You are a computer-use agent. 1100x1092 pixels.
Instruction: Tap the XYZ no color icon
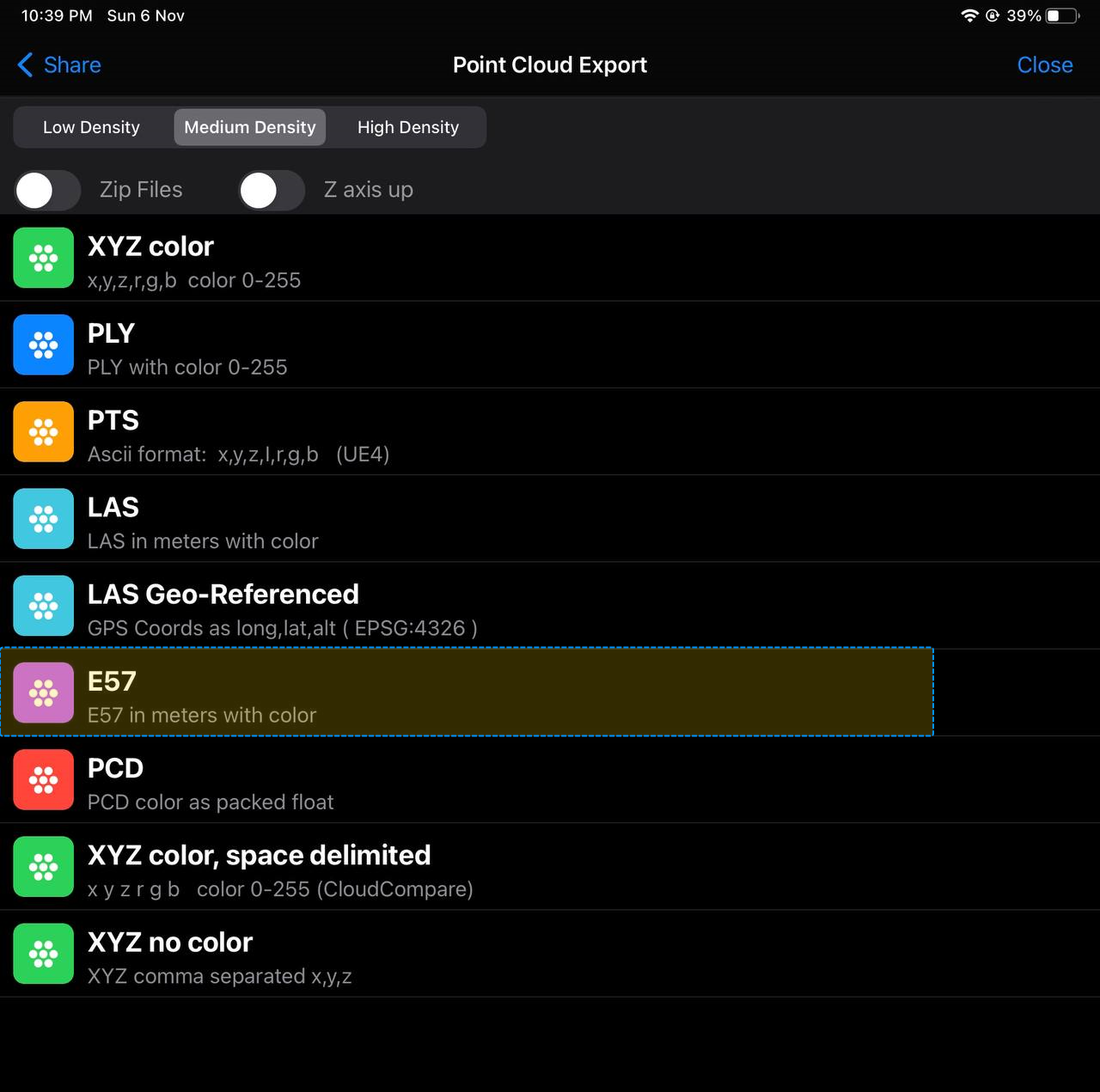(43, 954)
